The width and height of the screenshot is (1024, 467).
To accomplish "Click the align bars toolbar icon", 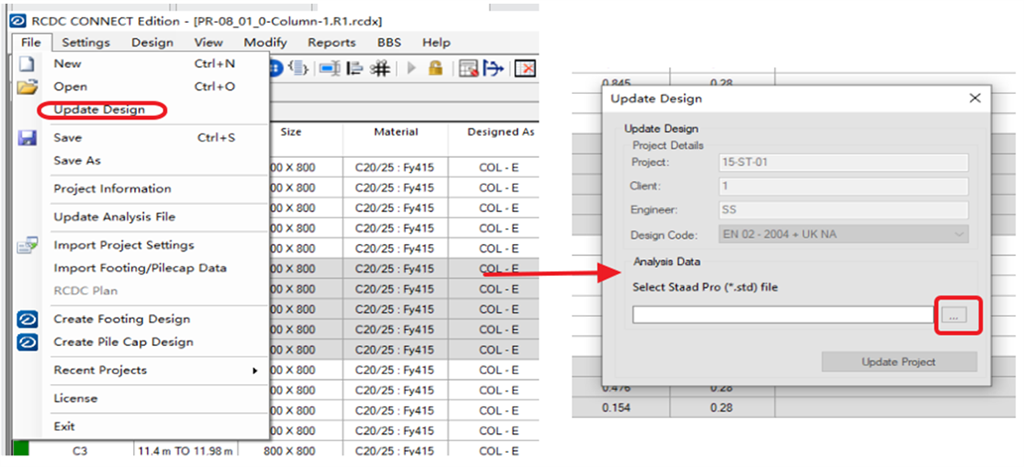I will coord(355,68).
